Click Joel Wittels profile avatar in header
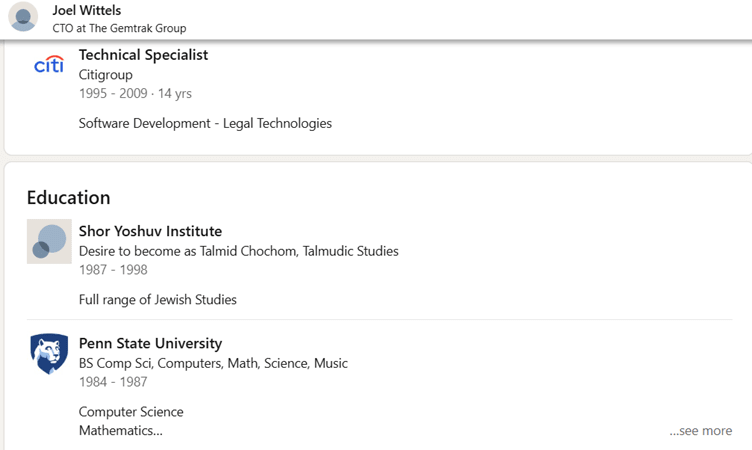Image resolution: width=752 pixels, height=450 pixels. click(23, 18)
